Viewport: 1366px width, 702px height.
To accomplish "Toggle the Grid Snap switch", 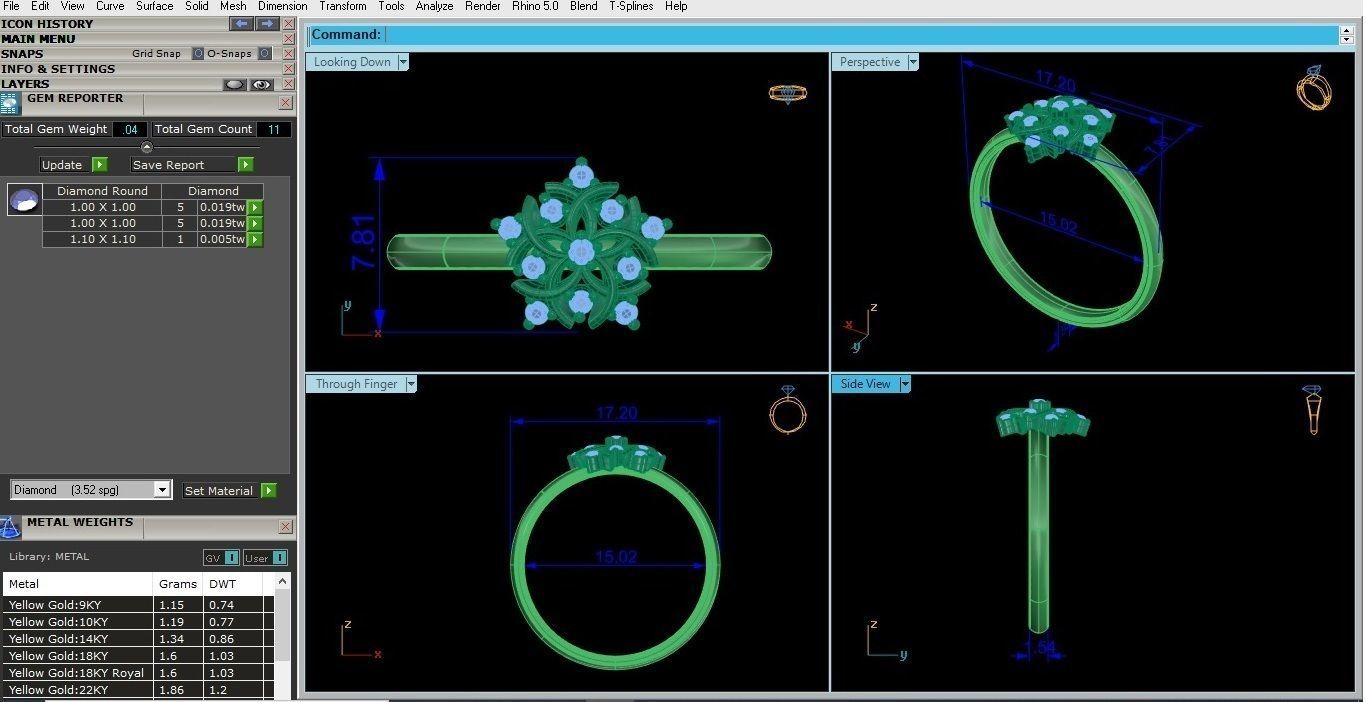I will [x=198, y=54].
